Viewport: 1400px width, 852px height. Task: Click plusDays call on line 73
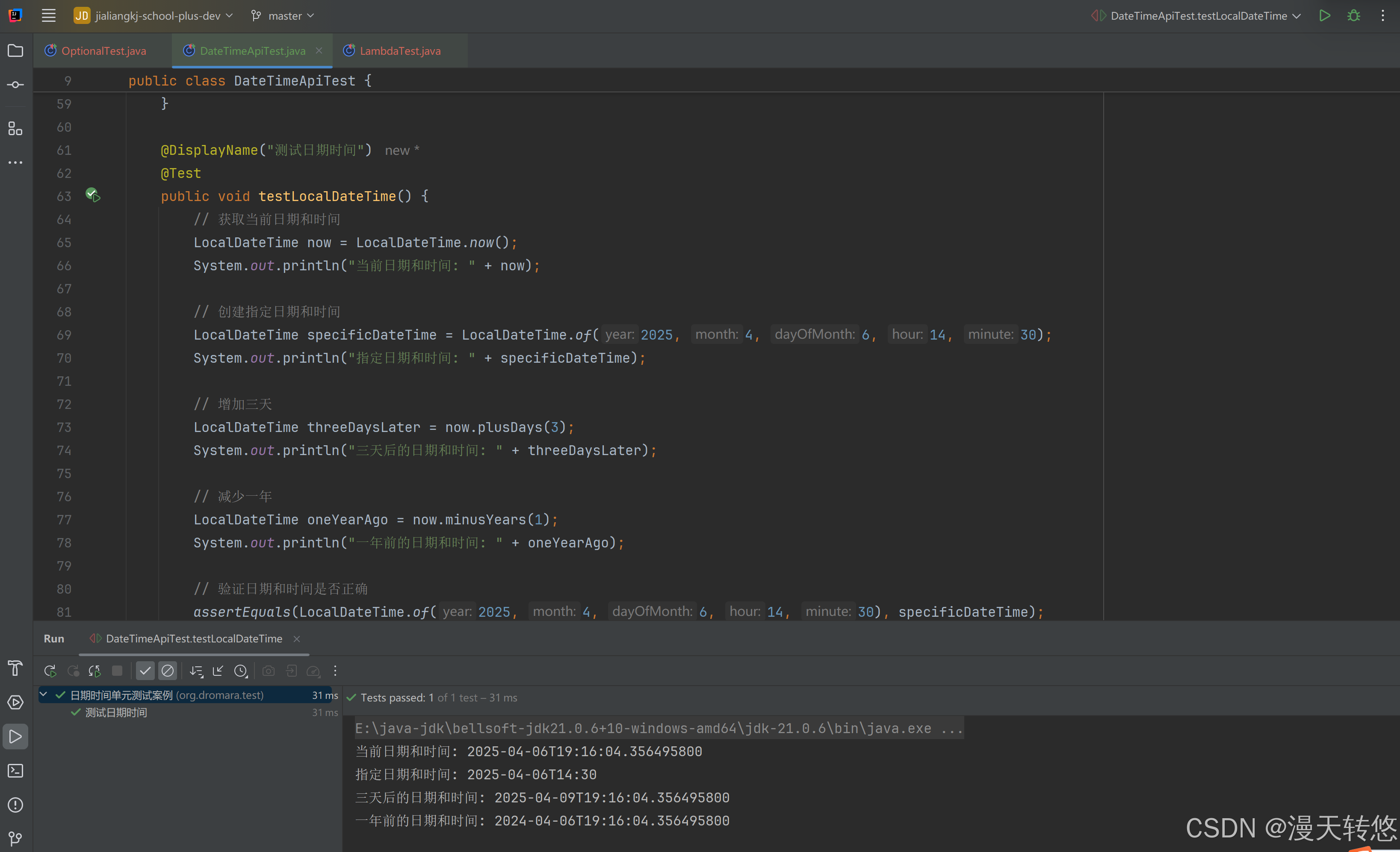point(510,427)
